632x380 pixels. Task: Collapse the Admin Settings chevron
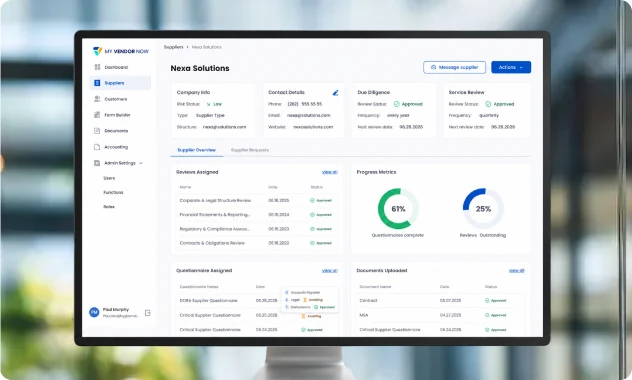click(141, 163)
